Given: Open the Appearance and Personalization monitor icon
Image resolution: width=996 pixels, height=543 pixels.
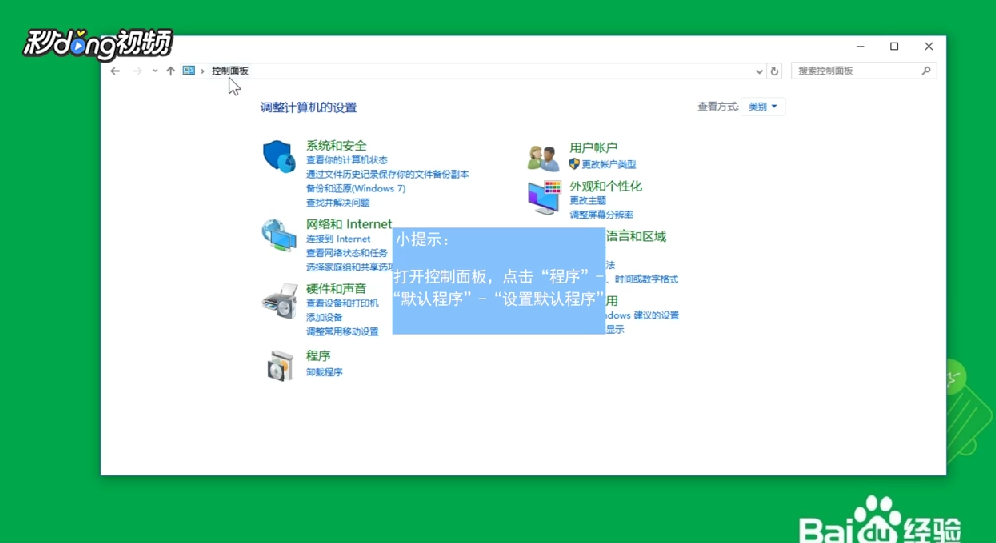Looking at the screenshot, I should [x=544, y=198].
